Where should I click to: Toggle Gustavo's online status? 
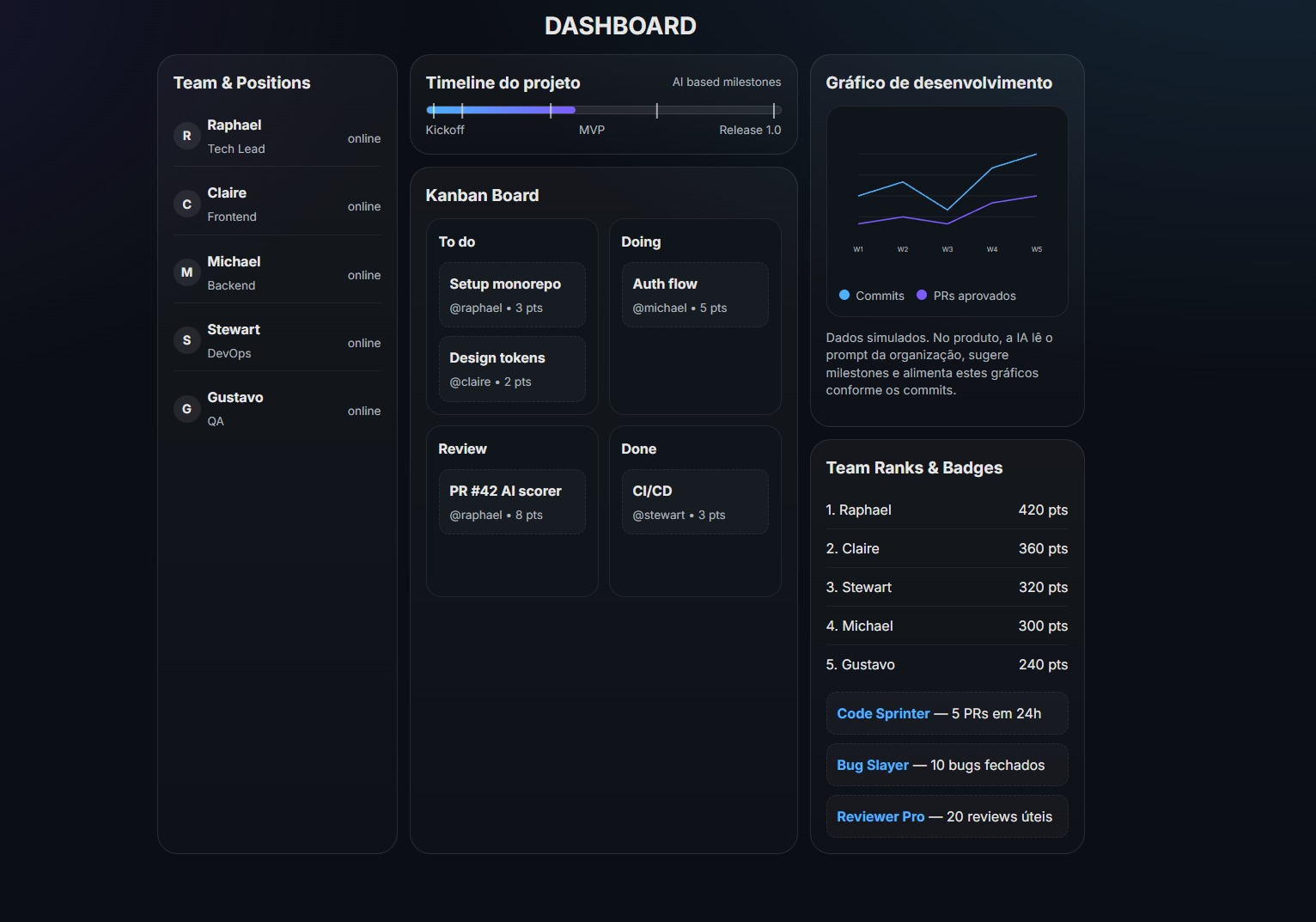[364, 411]
